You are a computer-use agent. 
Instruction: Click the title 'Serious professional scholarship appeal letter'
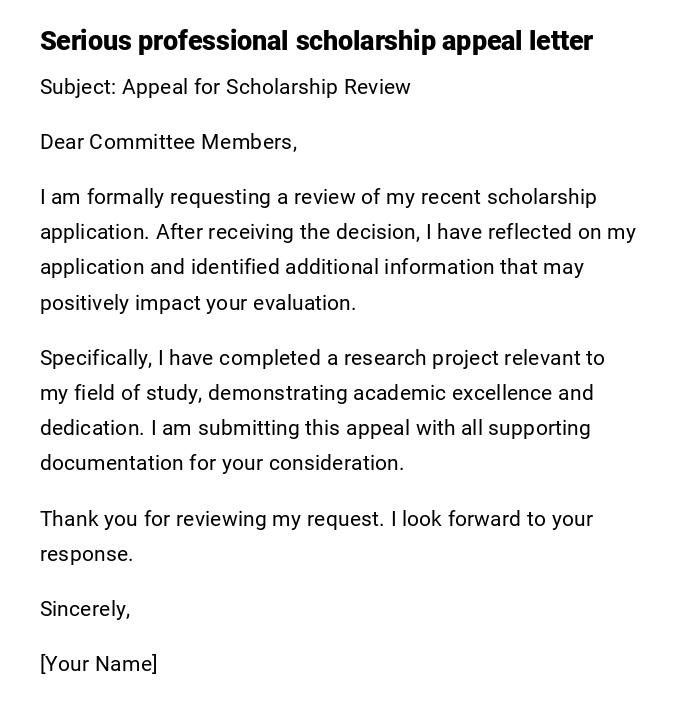point(316,41)
